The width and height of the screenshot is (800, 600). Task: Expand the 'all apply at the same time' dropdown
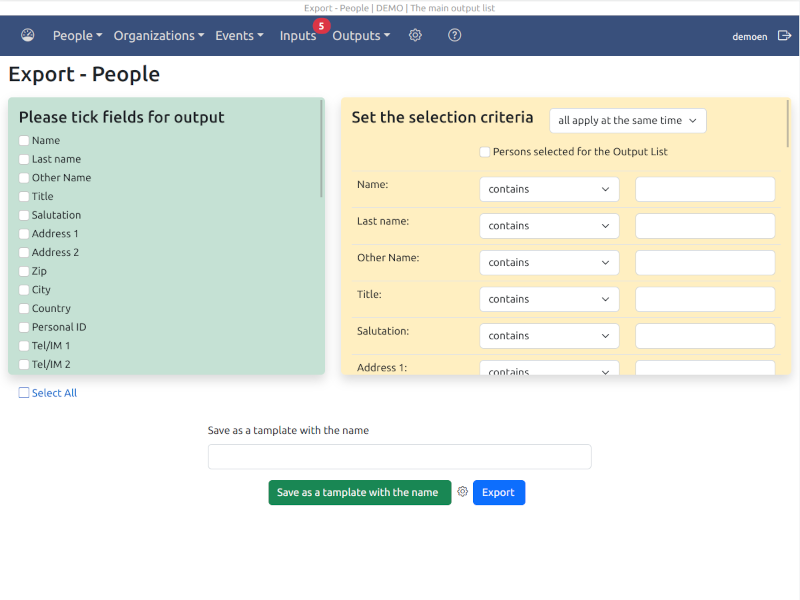[x=628, y=121]
